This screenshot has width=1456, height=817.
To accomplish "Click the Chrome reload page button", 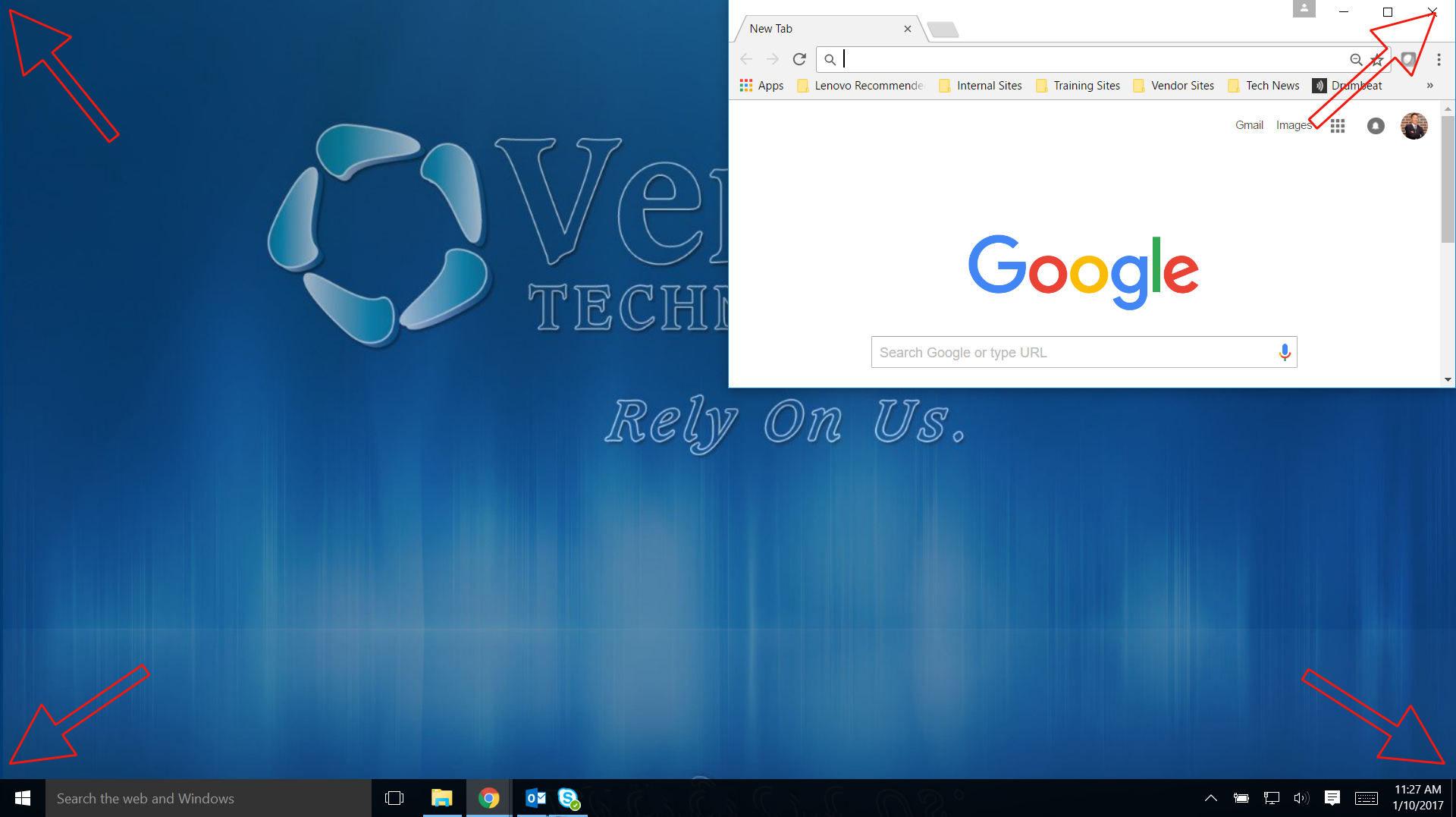I will click(799, 59).
